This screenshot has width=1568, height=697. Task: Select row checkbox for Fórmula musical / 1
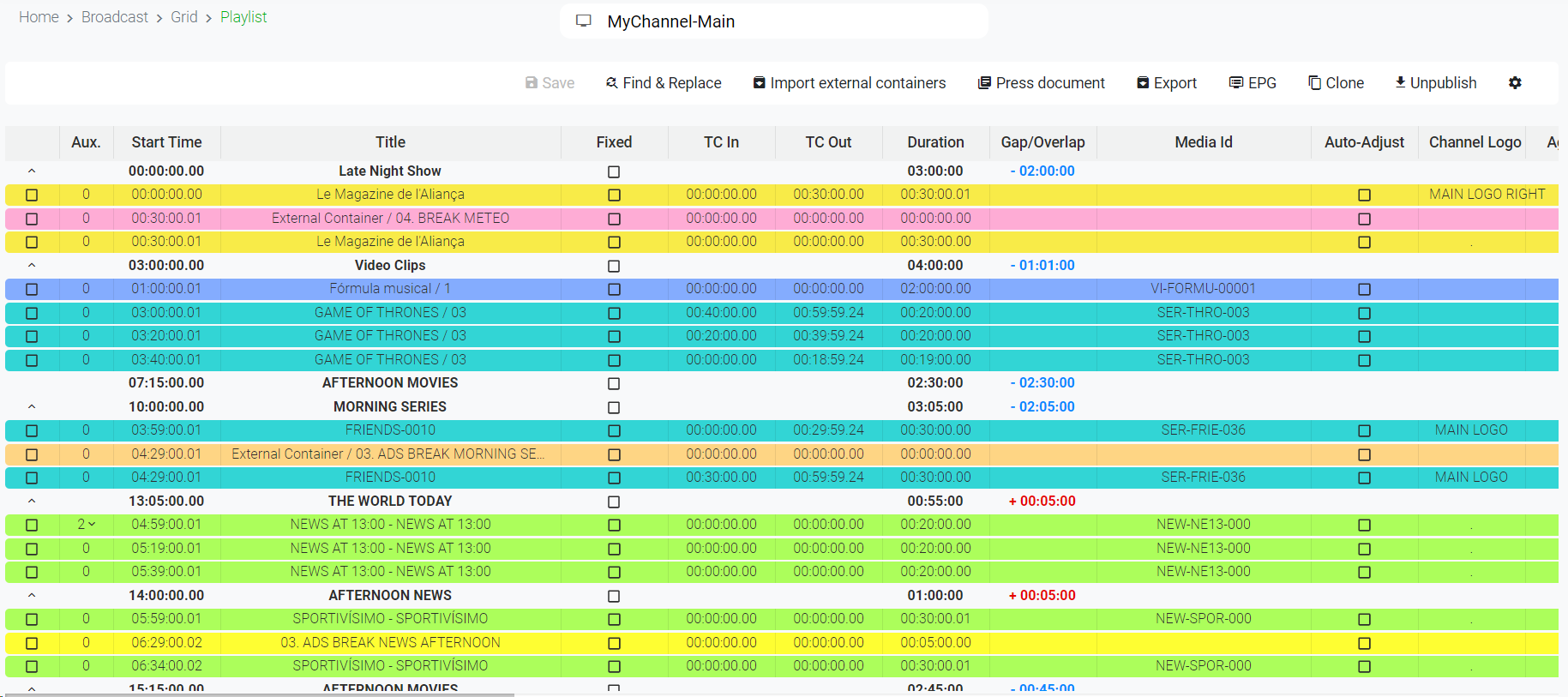point(32,290)
